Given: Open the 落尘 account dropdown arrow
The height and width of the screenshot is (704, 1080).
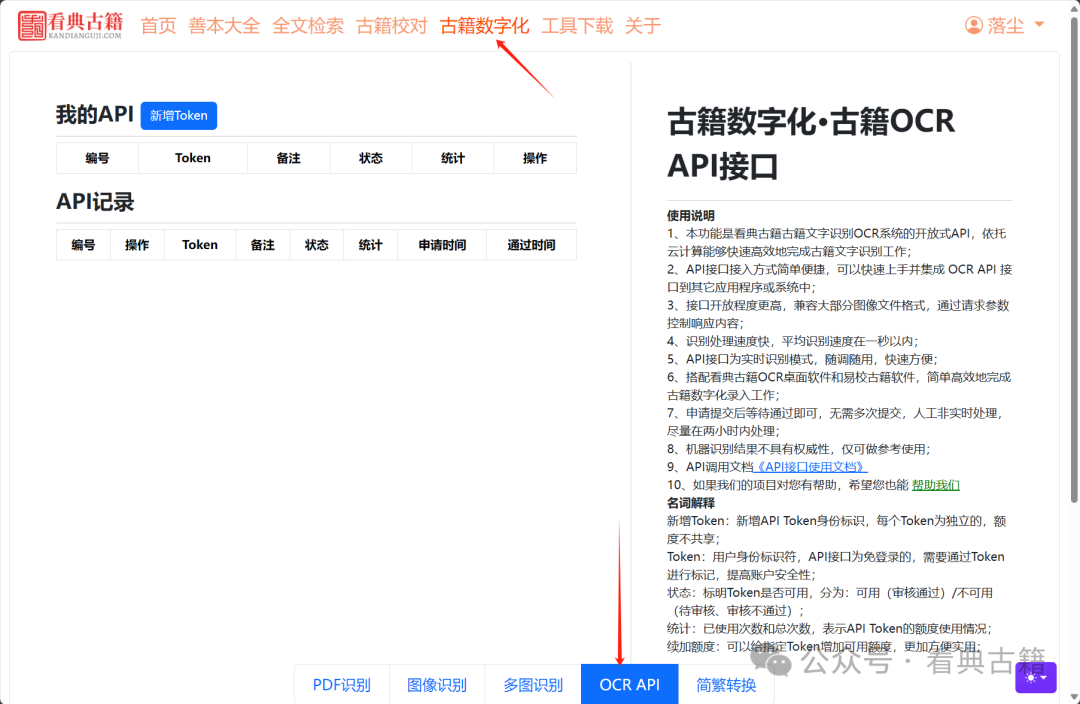Looking at the screenshot, I should [x=1037, y=25].
